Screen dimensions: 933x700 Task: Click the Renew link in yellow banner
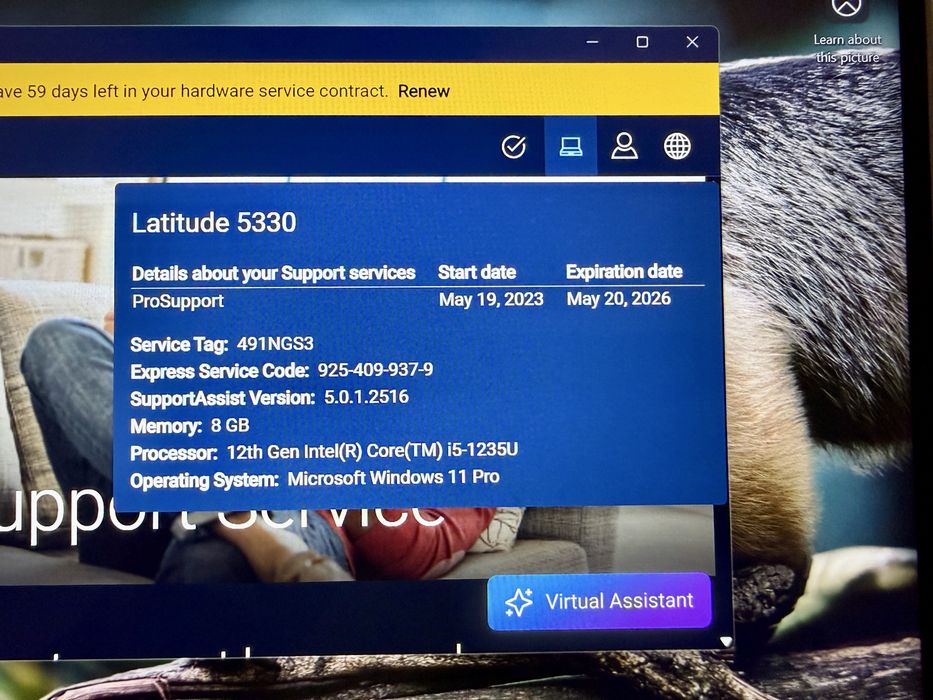coord(424,91)
